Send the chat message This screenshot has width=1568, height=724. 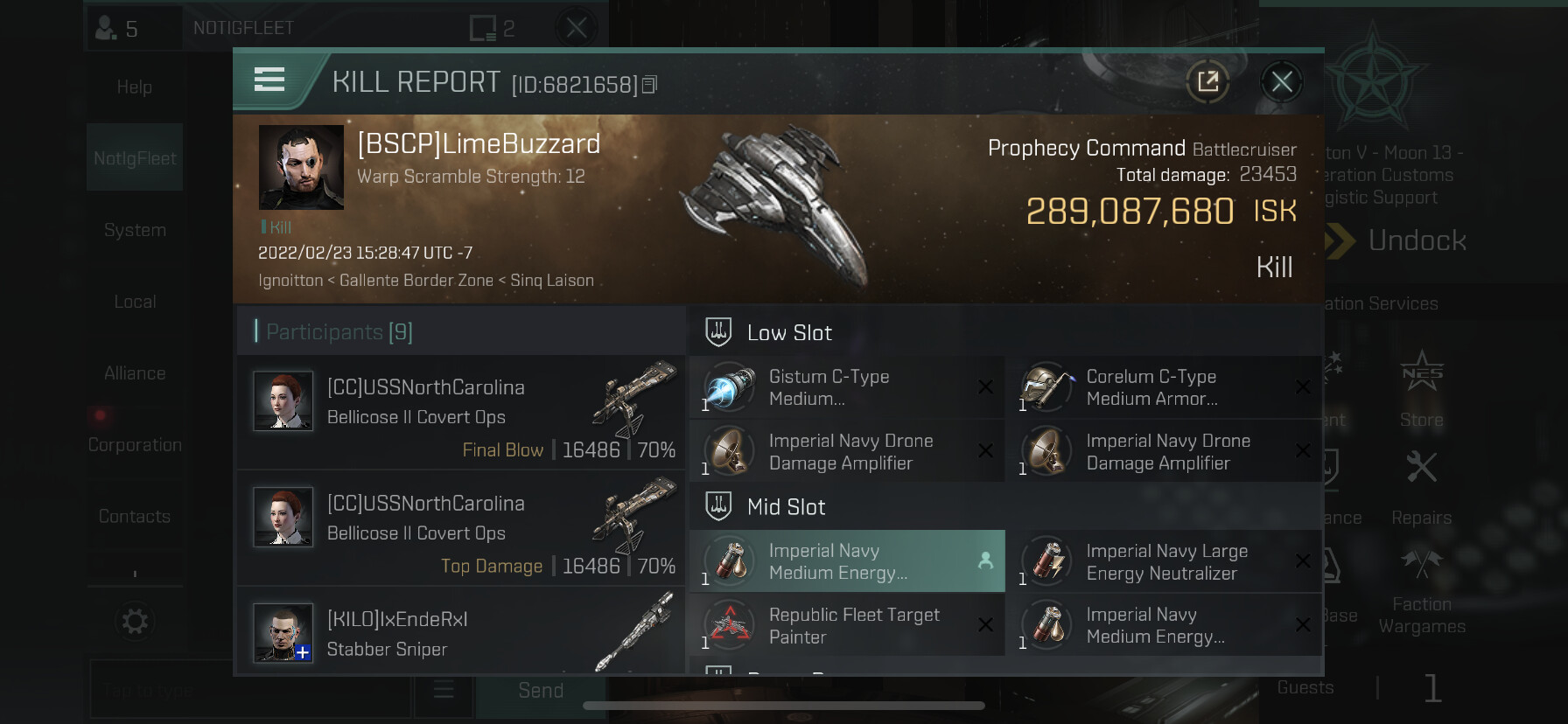(x=541, y=691)
